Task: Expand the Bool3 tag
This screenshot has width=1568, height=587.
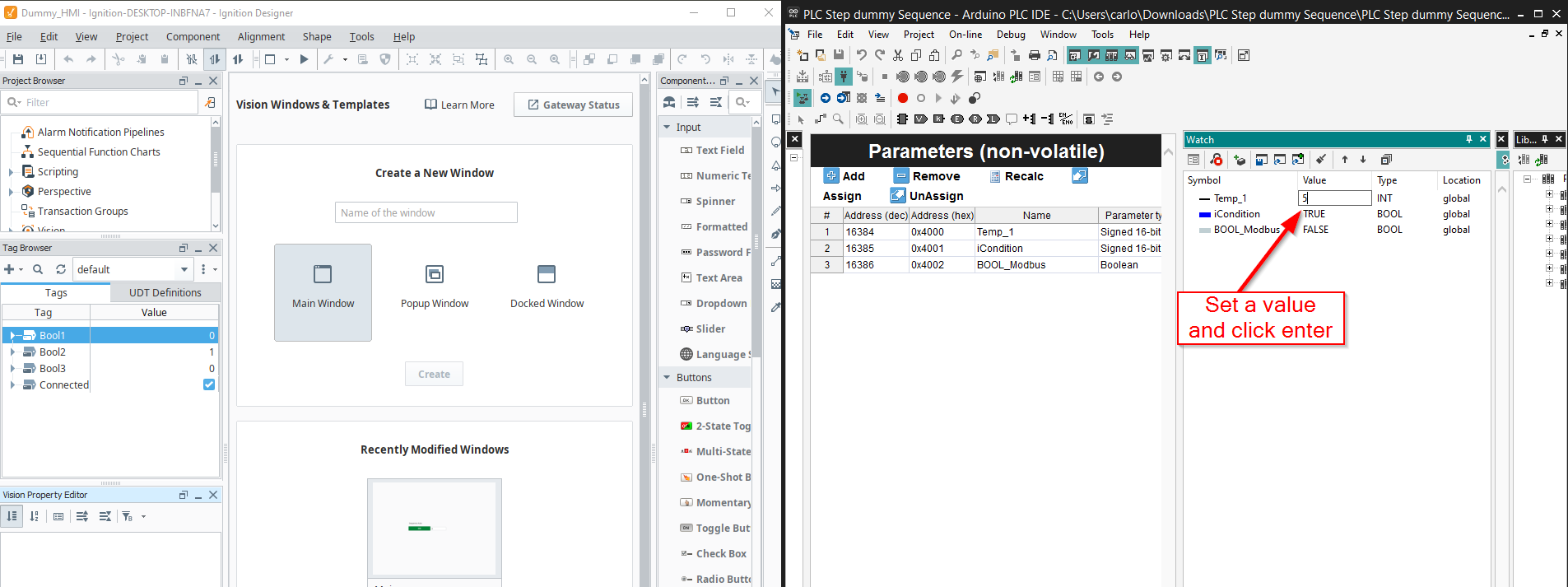Action: 13,368
